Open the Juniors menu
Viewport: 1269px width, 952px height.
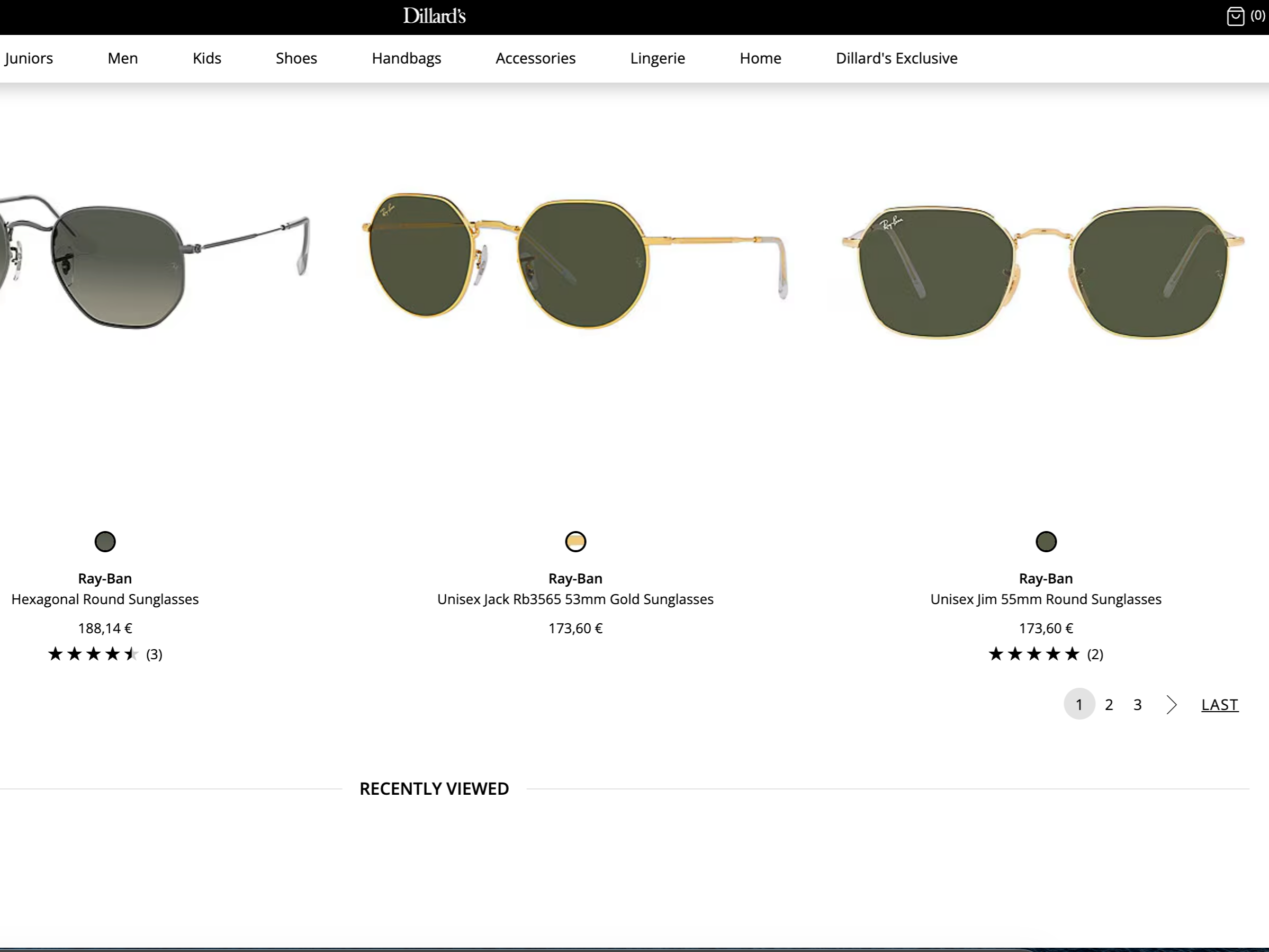29,58
